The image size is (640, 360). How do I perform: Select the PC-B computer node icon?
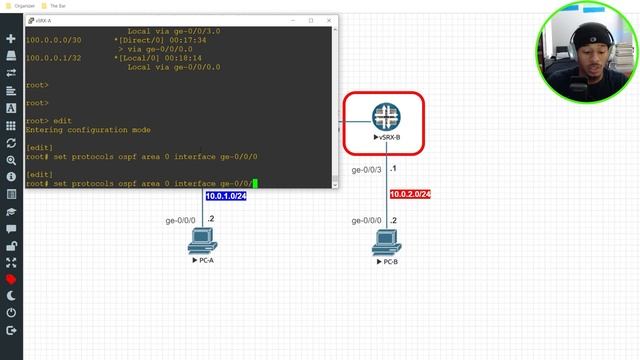pos(387,242)
